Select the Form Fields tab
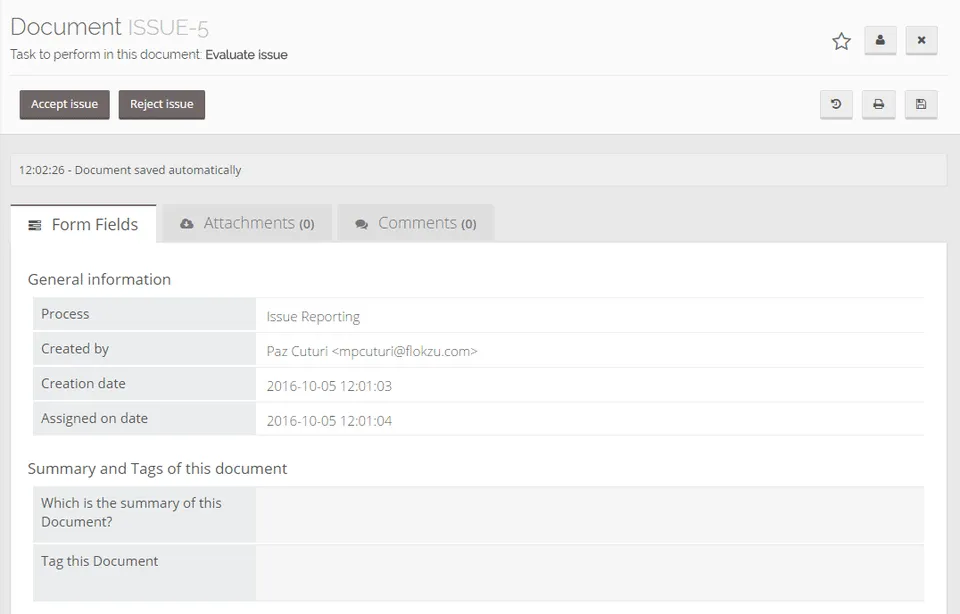 [x=83, y=224]
